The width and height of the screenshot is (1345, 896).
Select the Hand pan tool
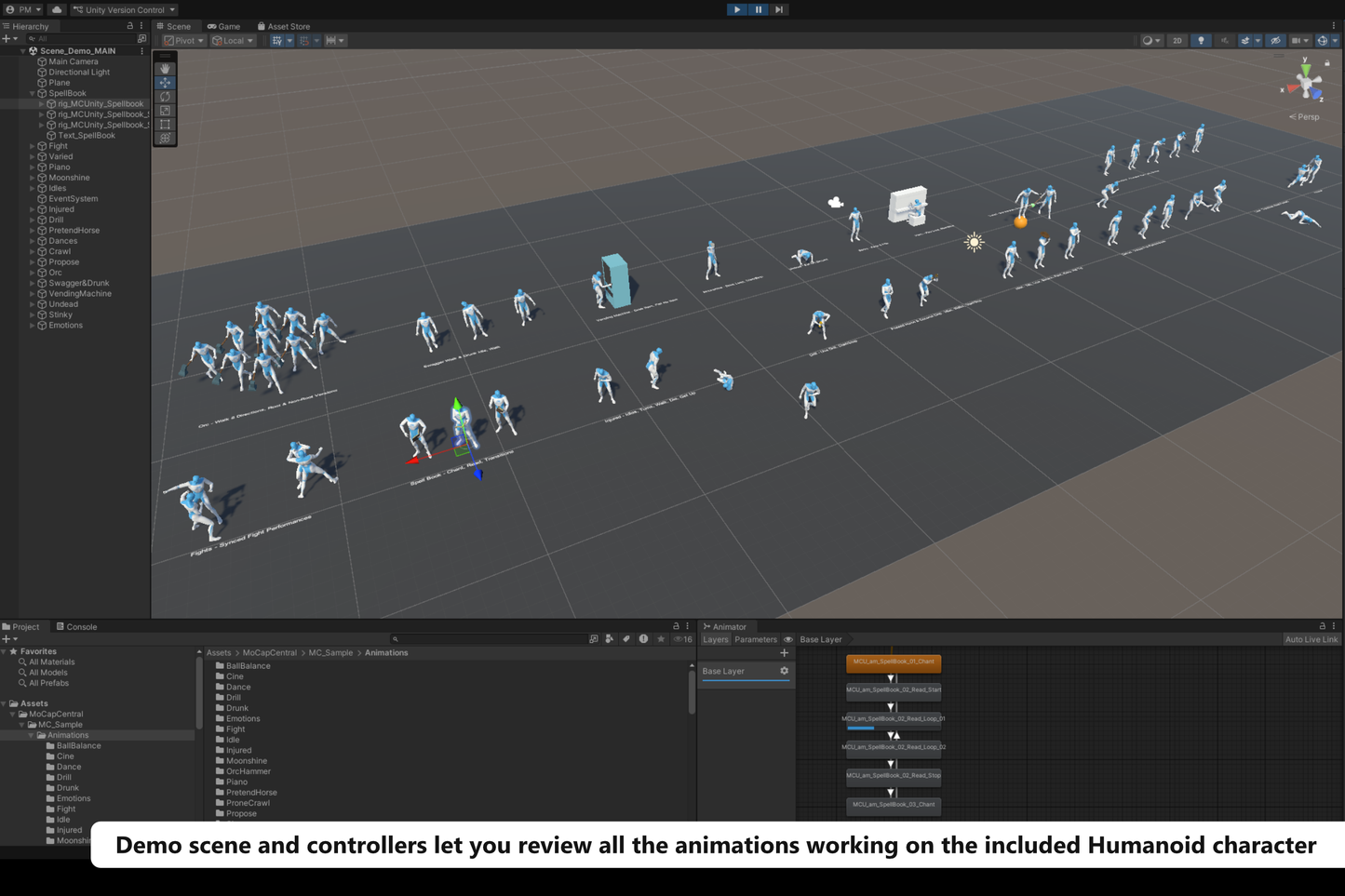[x=165, y=68]
